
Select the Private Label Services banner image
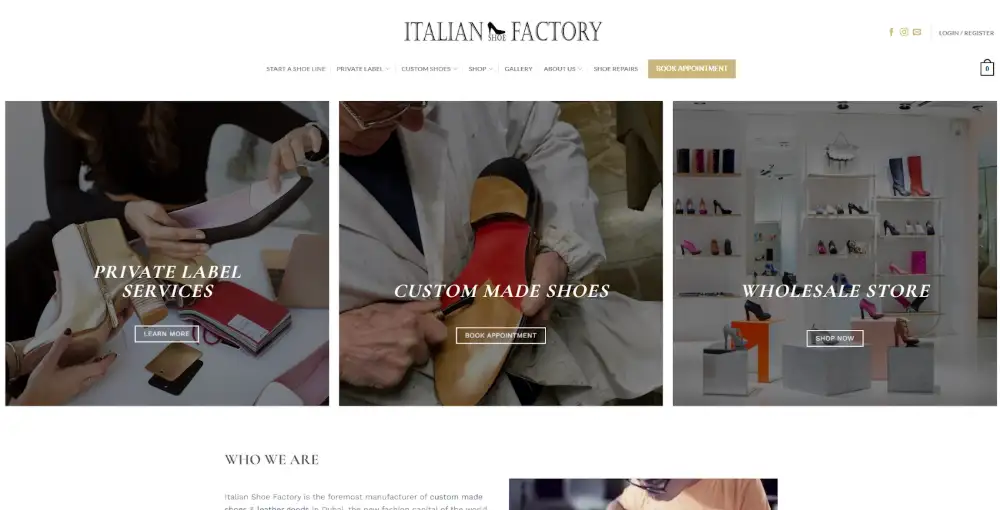[167, 253]
